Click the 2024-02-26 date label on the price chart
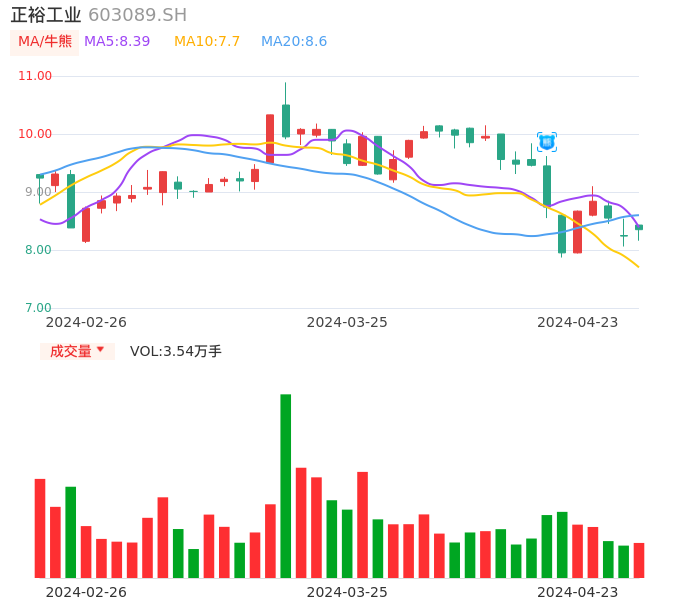 [86, 322]
